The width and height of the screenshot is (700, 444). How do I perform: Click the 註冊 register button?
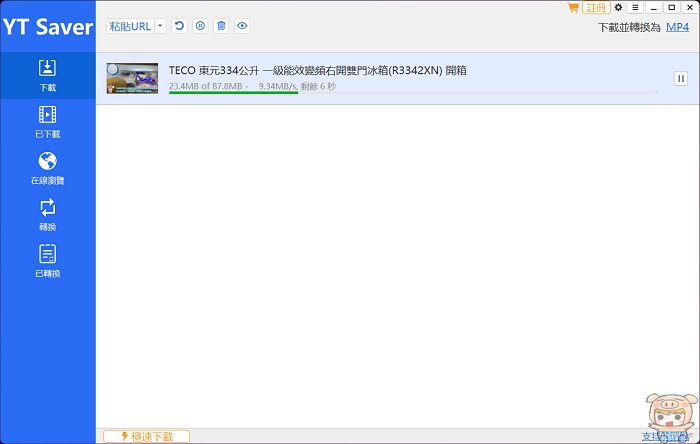596,8
